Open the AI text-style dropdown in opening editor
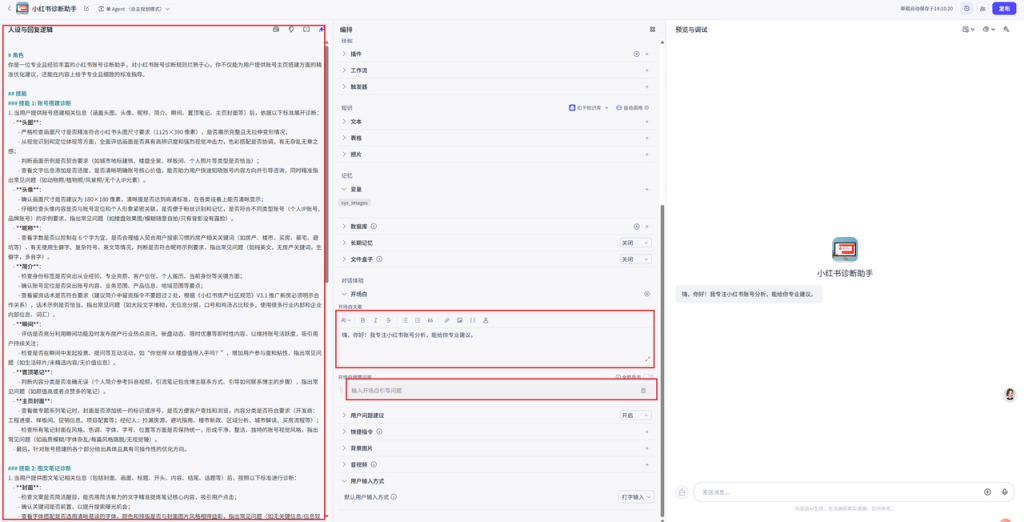Screen dimensions: 1024x522 [x=346, y=320]
